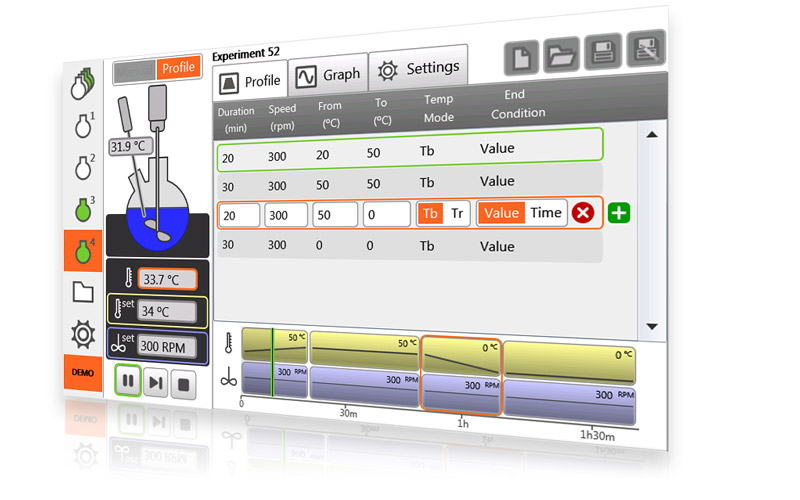Viewport: 800px width, 500px height.
Task: Open the Settings tab
Action: [418, 68]
